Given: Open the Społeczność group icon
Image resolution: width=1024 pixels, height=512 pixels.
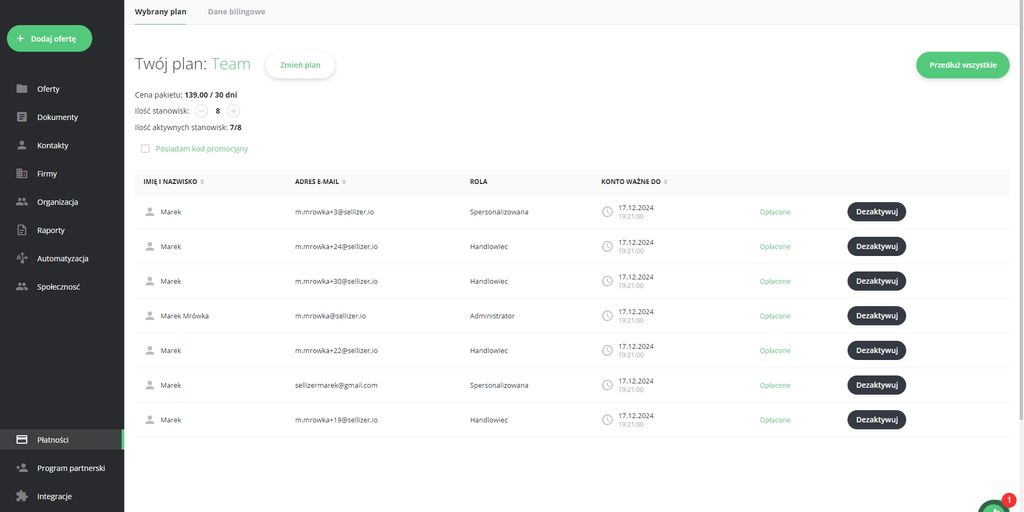Looking at the screenshot, I should coord(22,286).
